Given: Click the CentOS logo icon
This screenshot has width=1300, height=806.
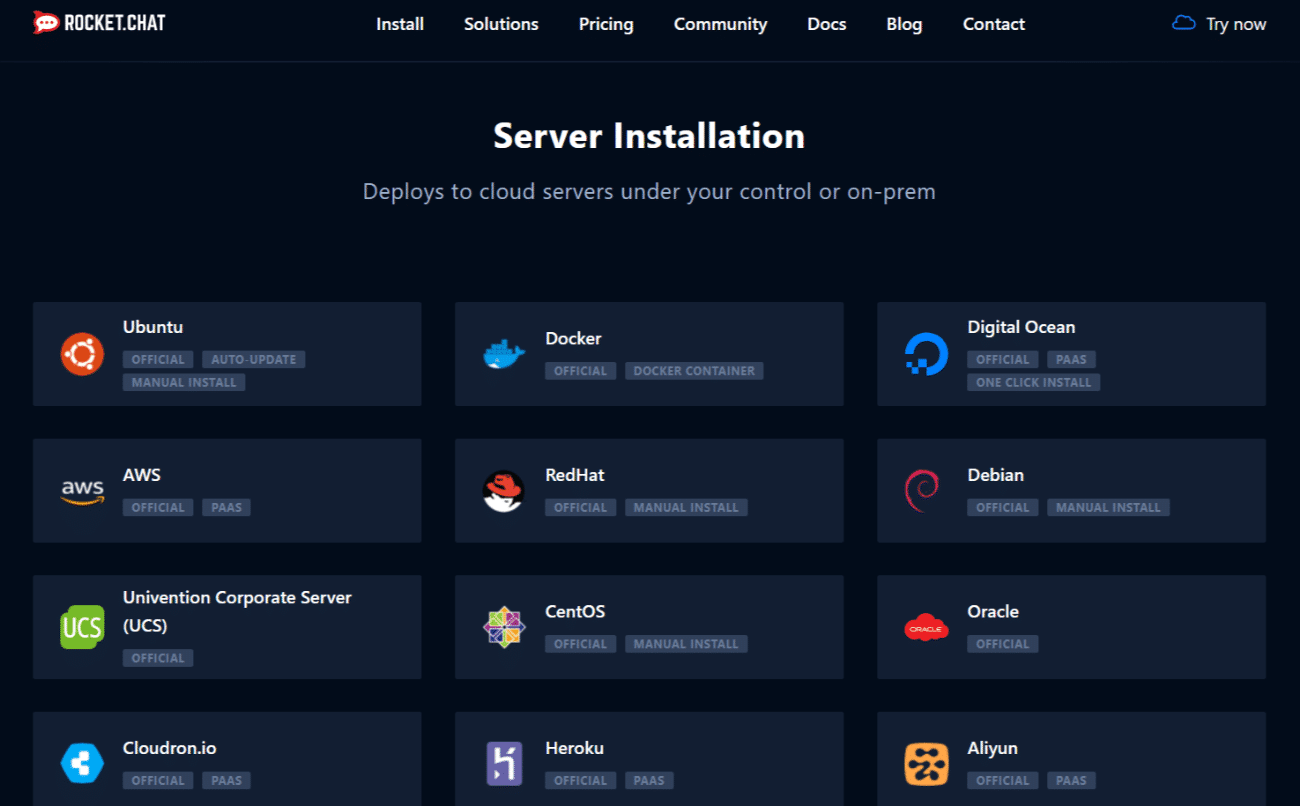Looking at the screenshot, I should (503, 626).
